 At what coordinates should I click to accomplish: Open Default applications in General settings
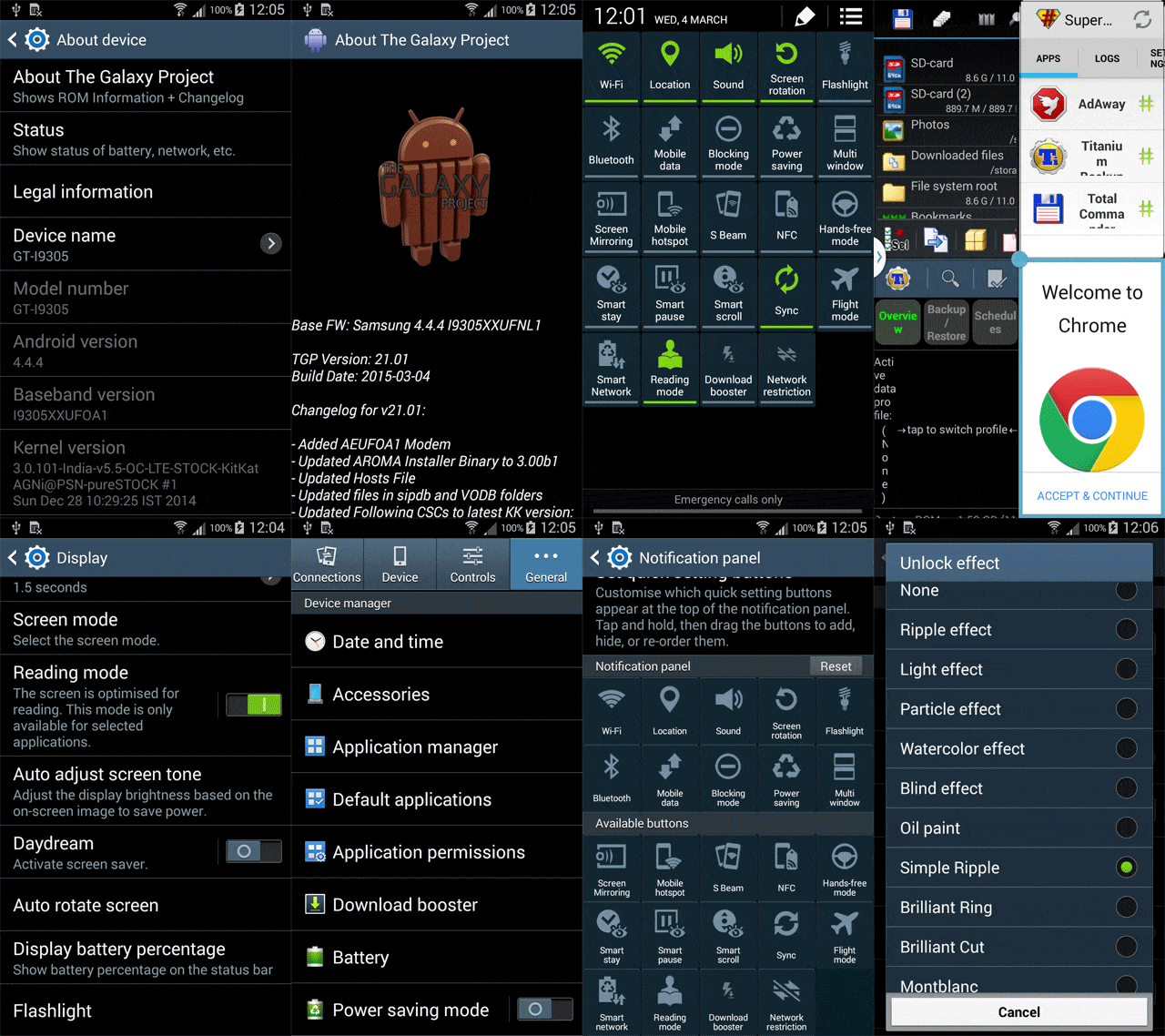[437, 799]
